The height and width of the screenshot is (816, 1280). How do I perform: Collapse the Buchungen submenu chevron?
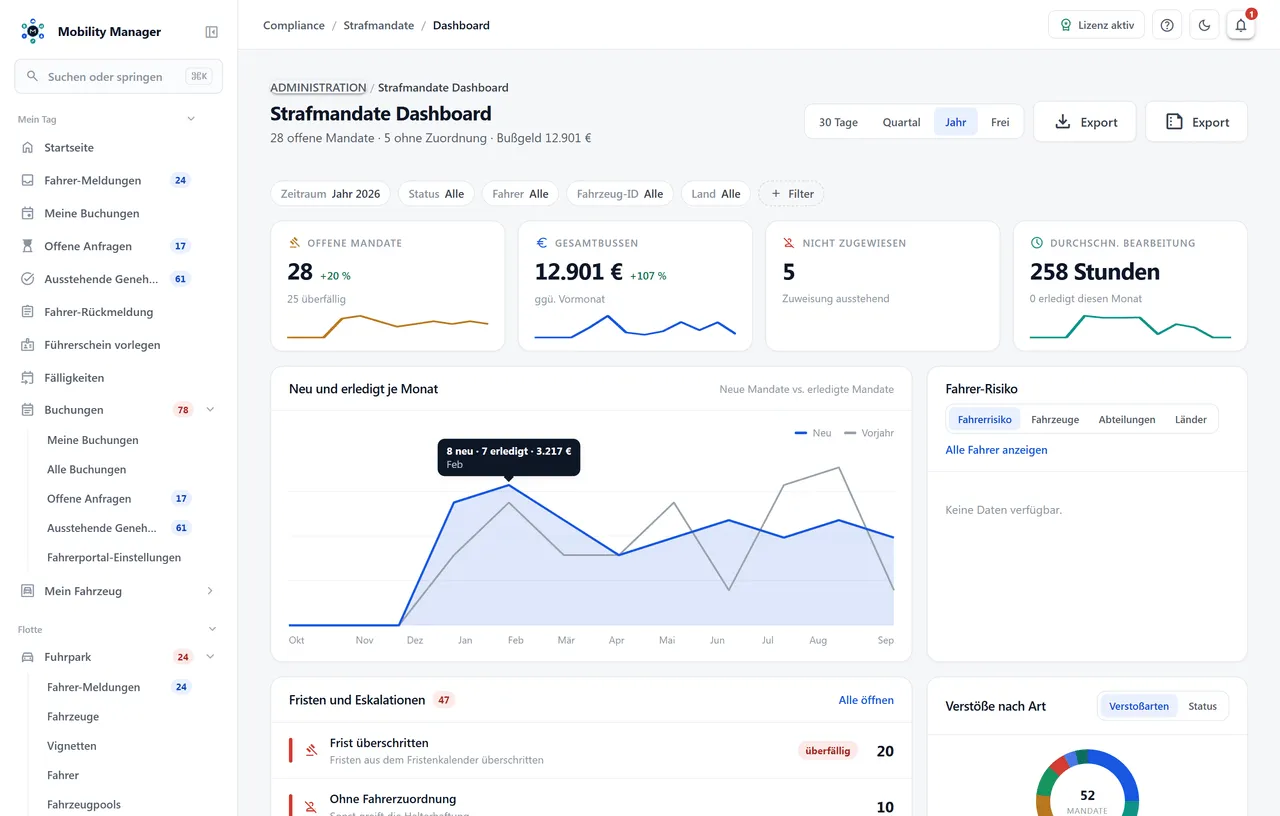[x=210, y=410]
